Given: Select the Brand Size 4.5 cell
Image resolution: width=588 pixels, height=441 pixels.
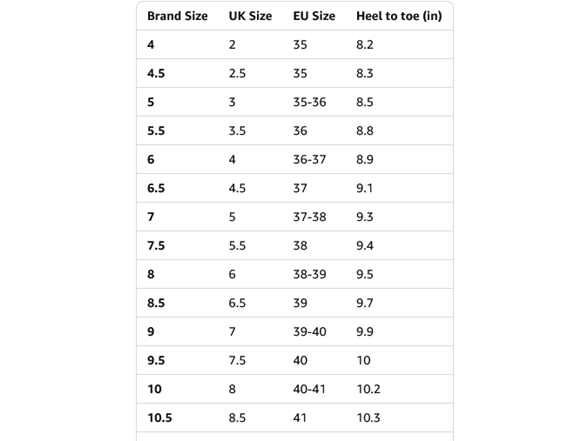Looking at the screenshot, I should (156, 73).
